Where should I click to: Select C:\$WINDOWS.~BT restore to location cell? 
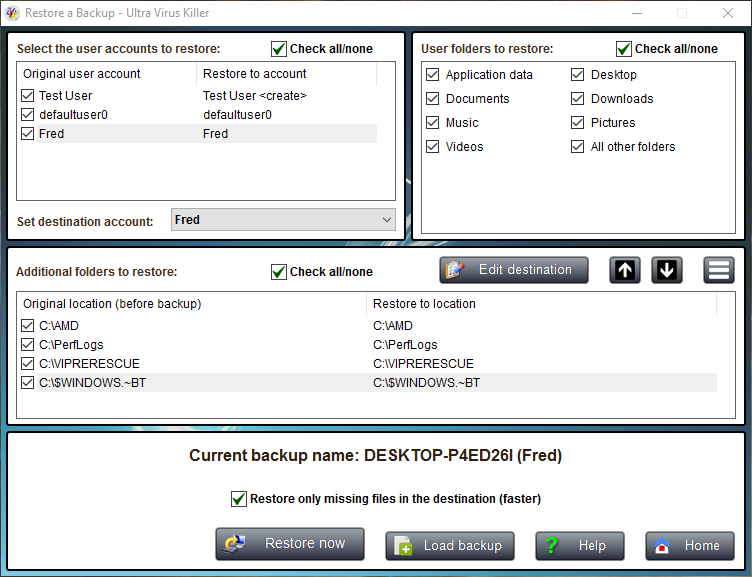(426, 382)
